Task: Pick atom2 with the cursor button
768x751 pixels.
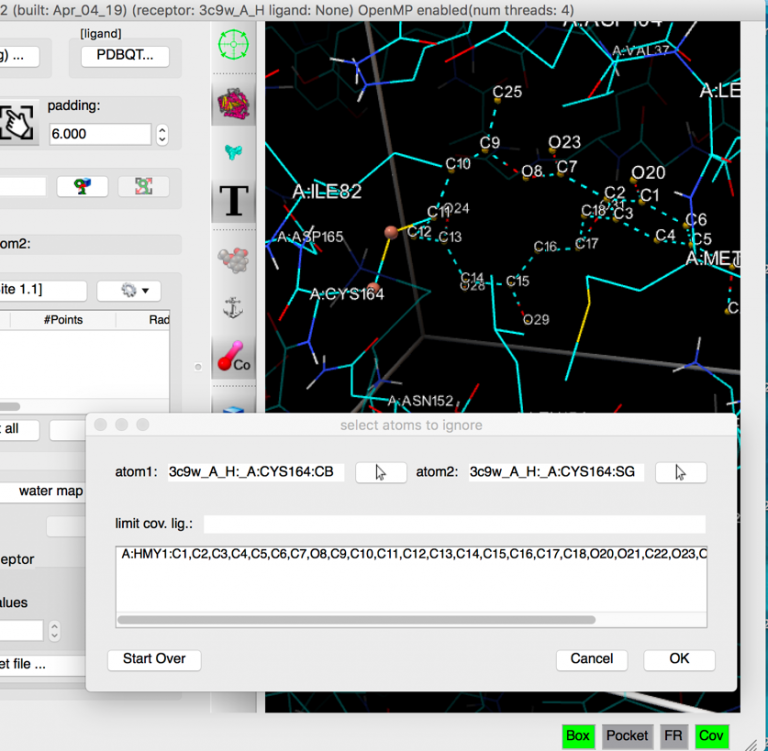Action: coord(681,472)
